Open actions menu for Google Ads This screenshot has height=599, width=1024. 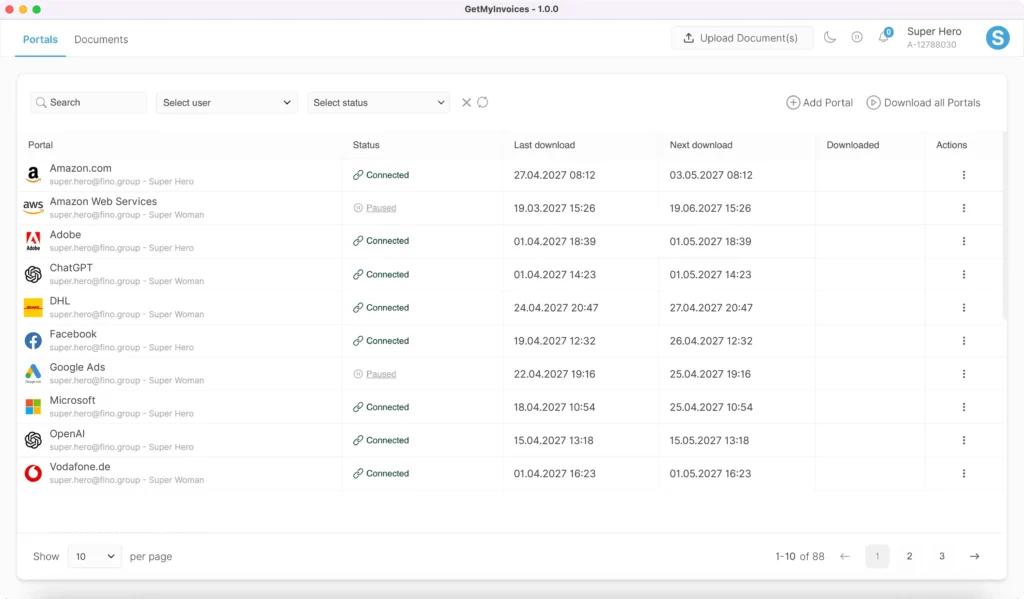[963, 374]
